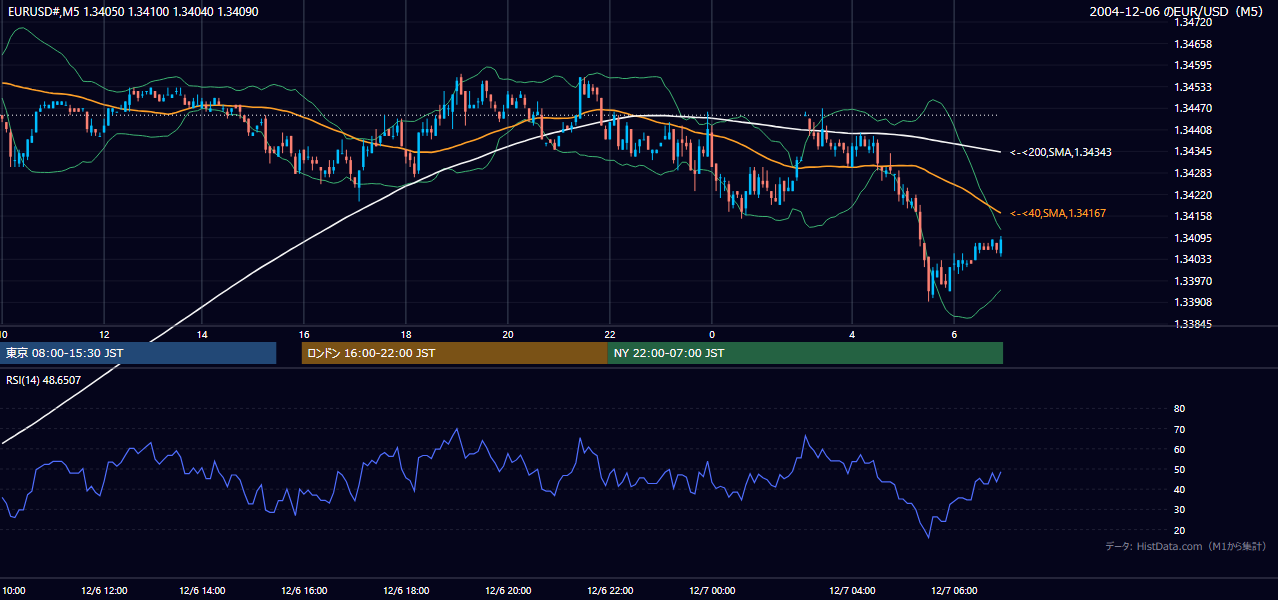Screen dimensions: 1278x600
Task: Click bottom time label 12/7 06:00
Action: pyautogui.click(x=954, y=590)
